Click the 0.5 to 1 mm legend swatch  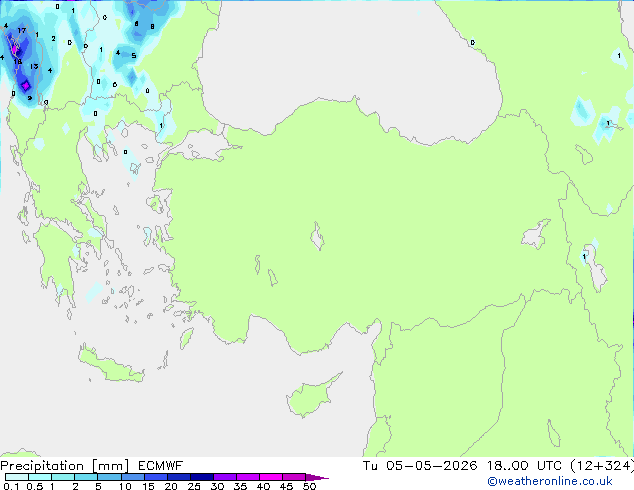tap(40, 477)
